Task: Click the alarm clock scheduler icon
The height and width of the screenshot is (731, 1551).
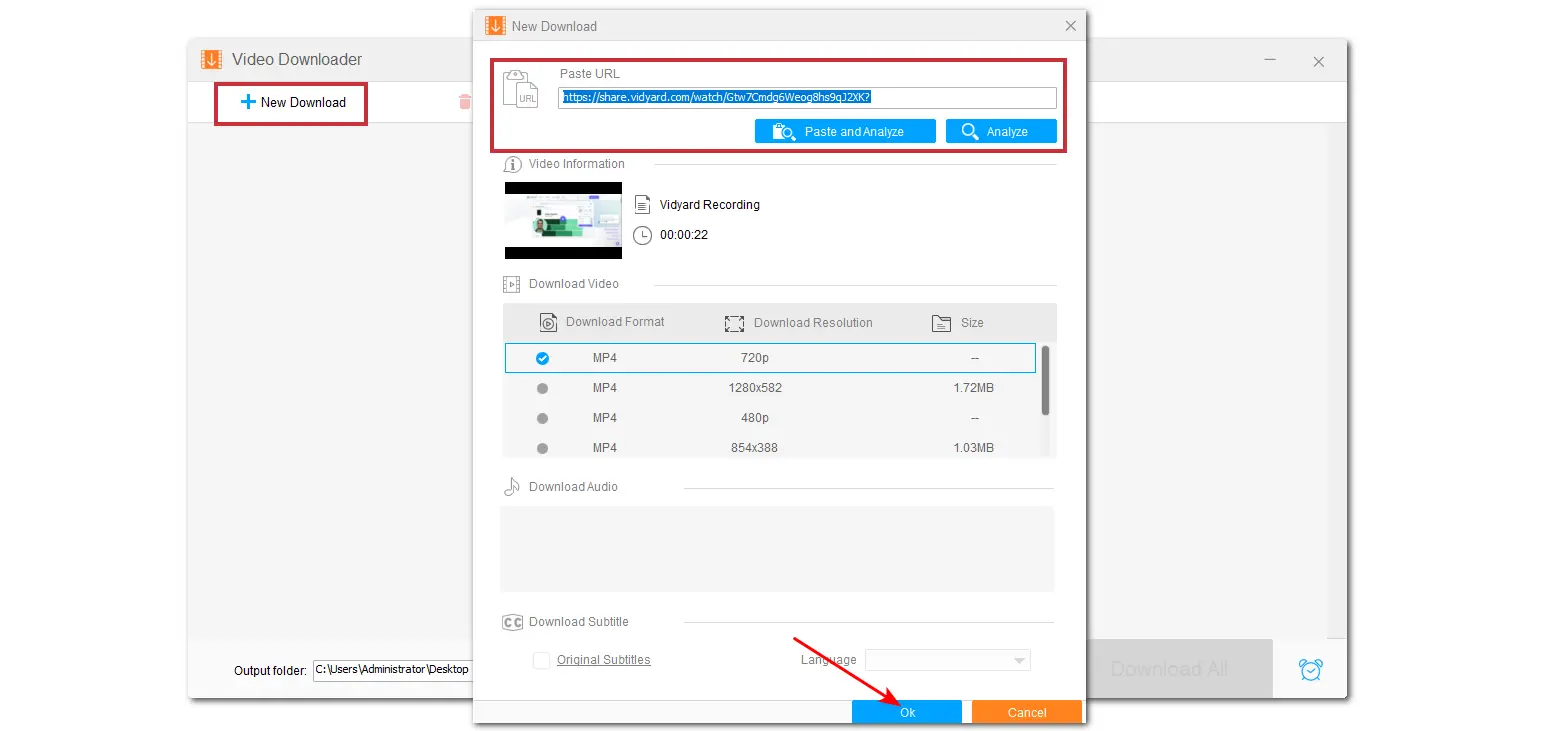Action: pyautogui.click(x=1309, y=669)
